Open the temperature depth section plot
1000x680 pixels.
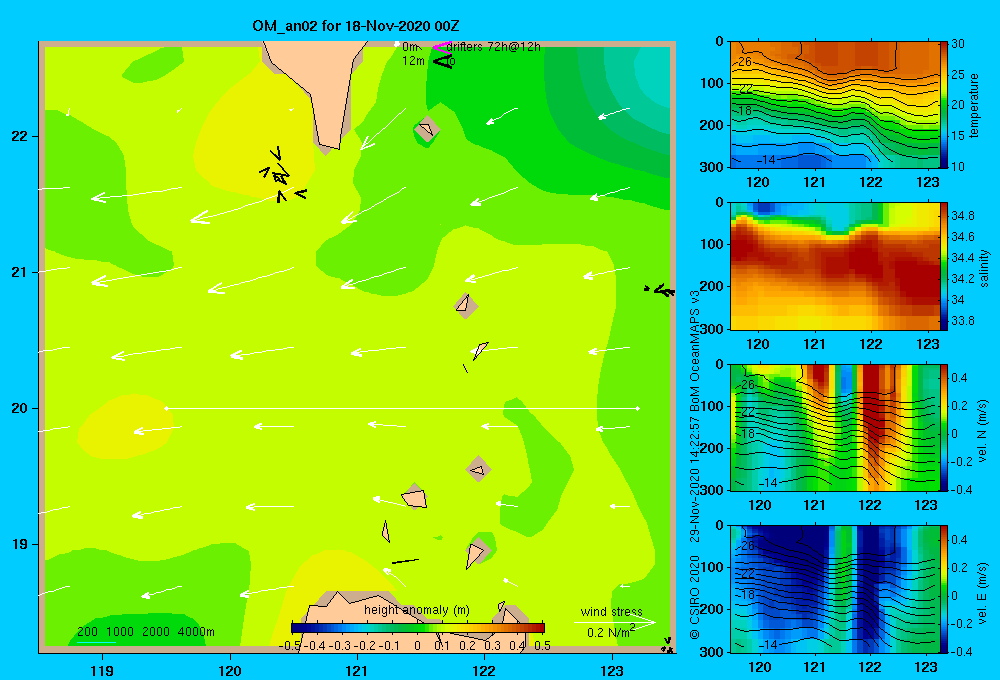tap(835, 105)
